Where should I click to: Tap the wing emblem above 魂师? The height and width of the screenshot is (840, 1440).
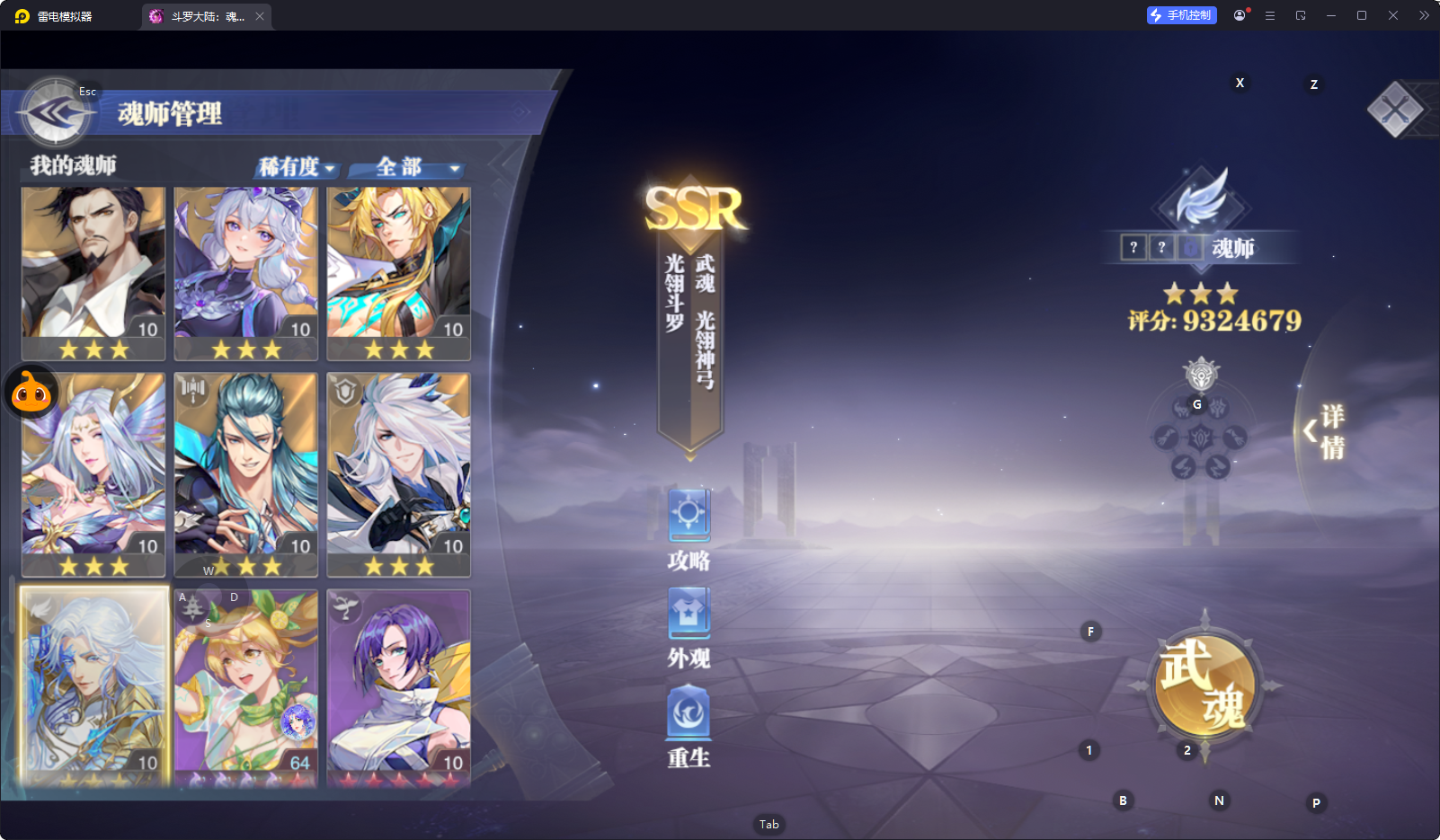point(1203,198)
